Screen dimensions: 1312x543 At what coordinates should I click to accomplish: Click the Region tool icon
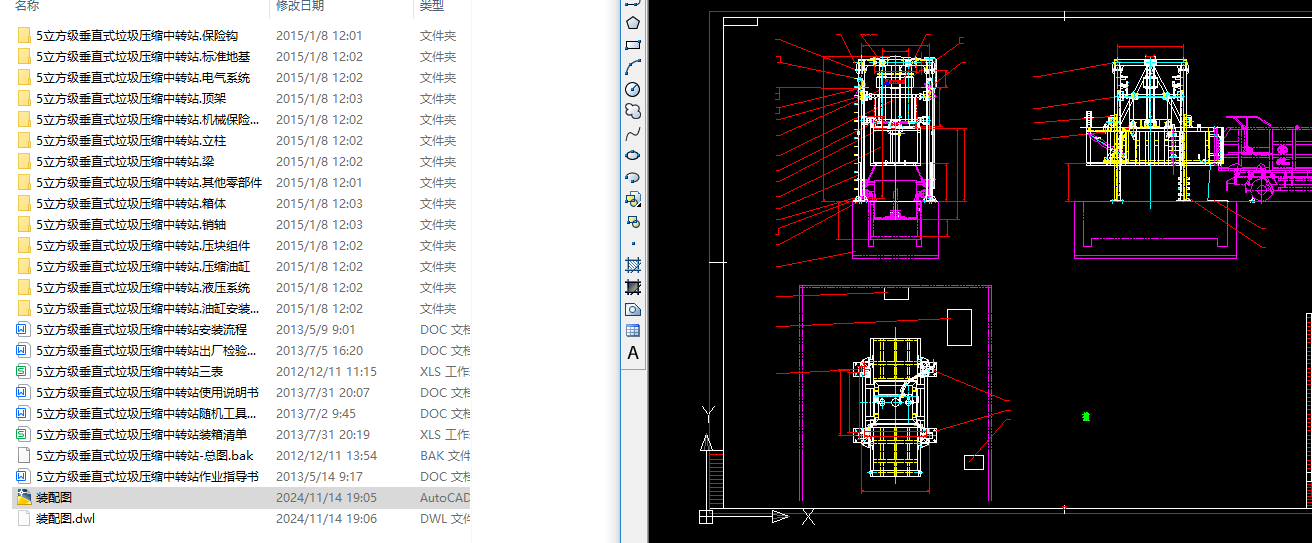pyautogui.click(x=632, y=309)
